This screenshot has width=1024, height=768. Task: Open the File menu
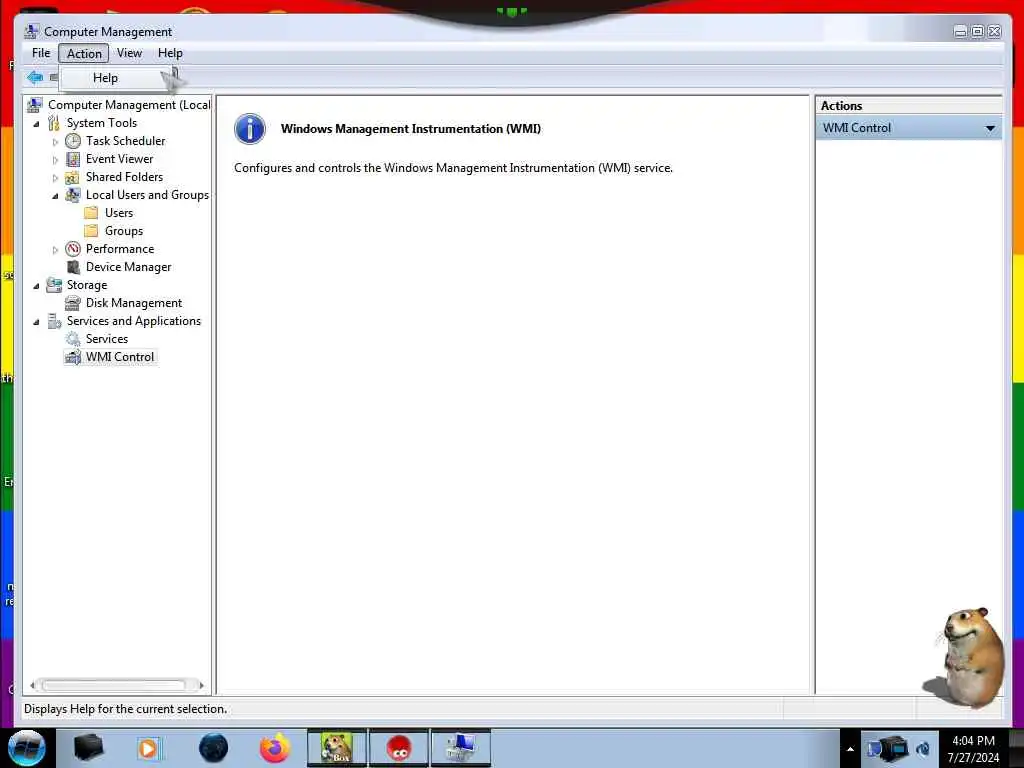(40, 53)
